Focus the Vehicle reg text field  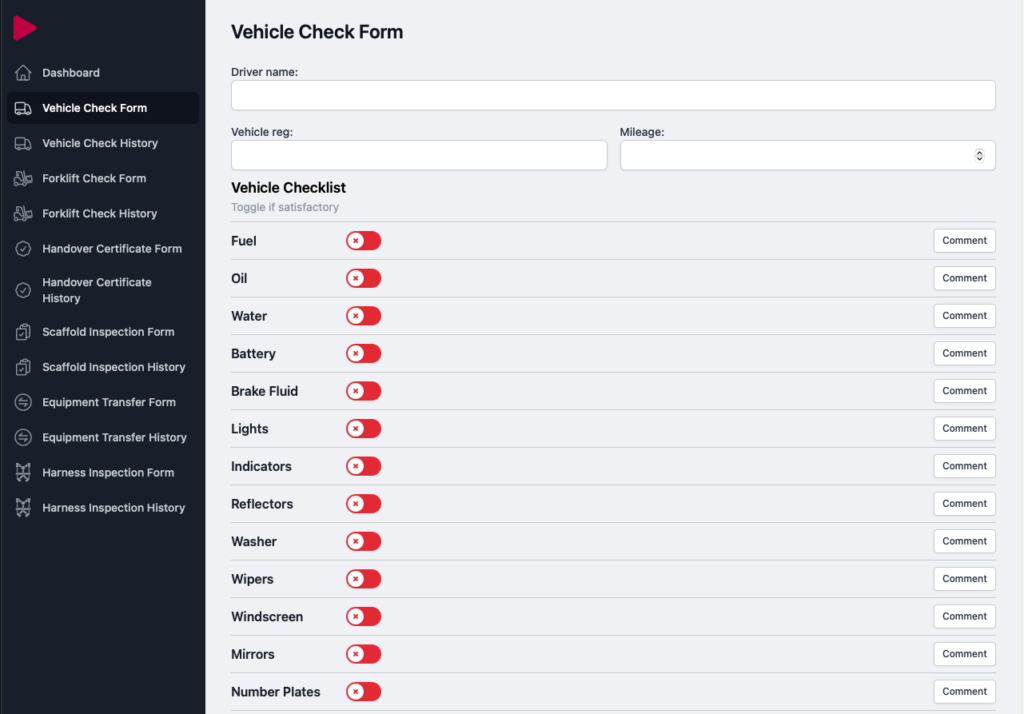tap(418, 155)
